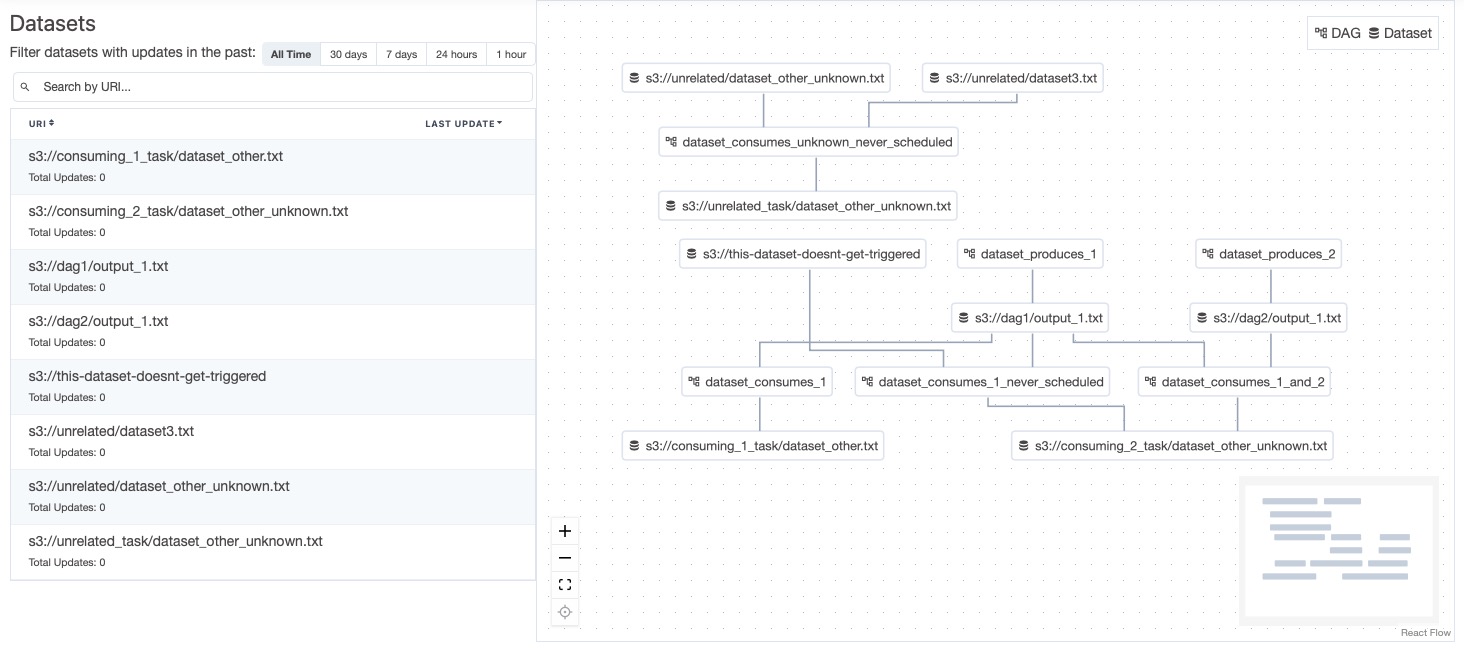Screen dimensions: 1464x648
Task: Enable the 1 hour update filter
Action: (510, 54)
